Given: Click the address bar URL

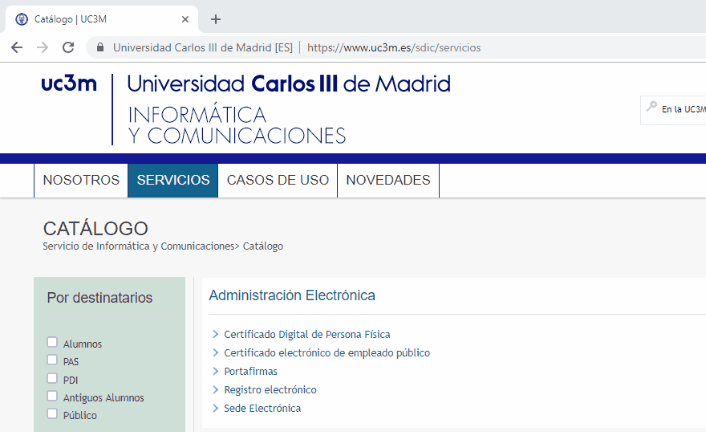Looking at the screenshot, I should click(394, 48).
